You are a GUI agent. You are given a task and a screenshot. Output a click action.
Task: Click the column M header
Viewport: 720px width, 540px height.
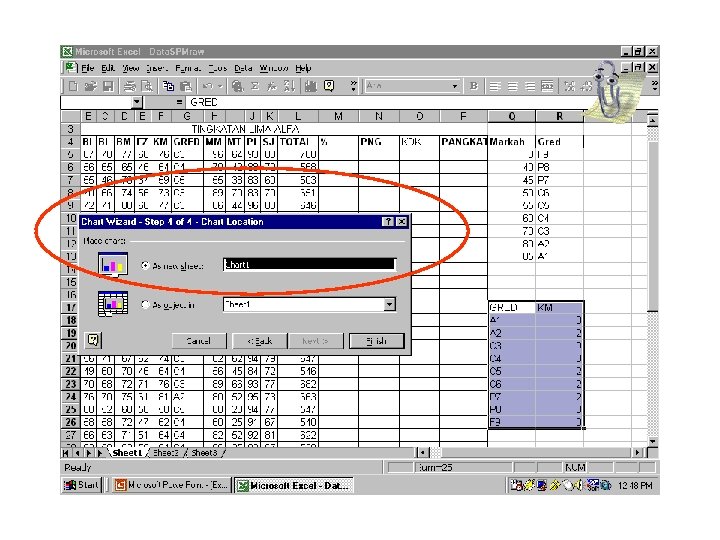click(x=338, y=117)
